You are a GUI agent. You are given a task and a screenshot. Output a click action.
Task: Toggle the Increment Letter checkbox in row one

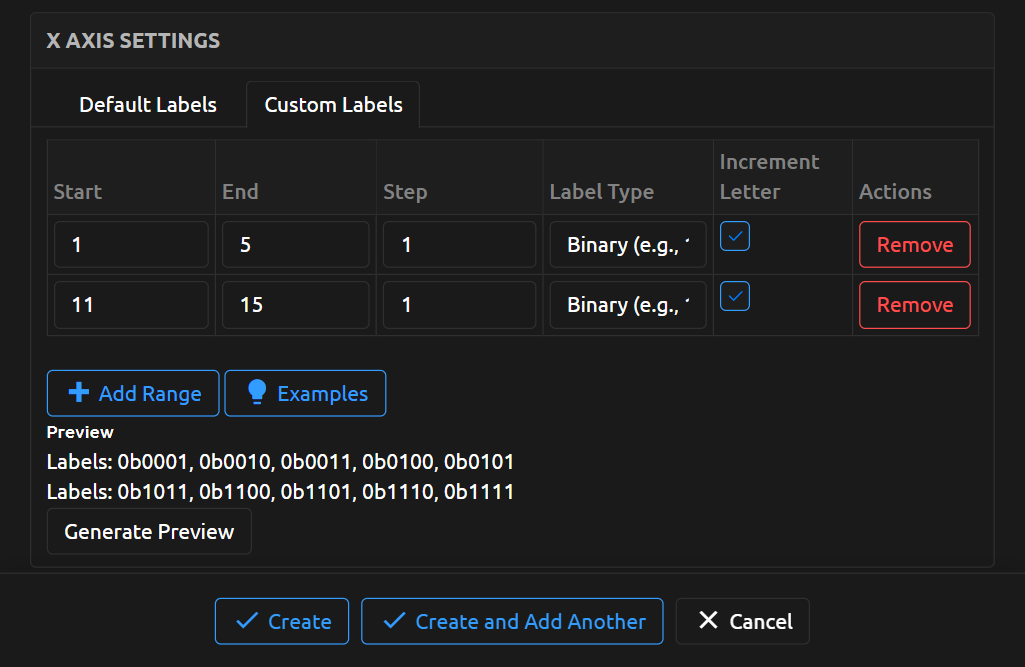[735, 236]
